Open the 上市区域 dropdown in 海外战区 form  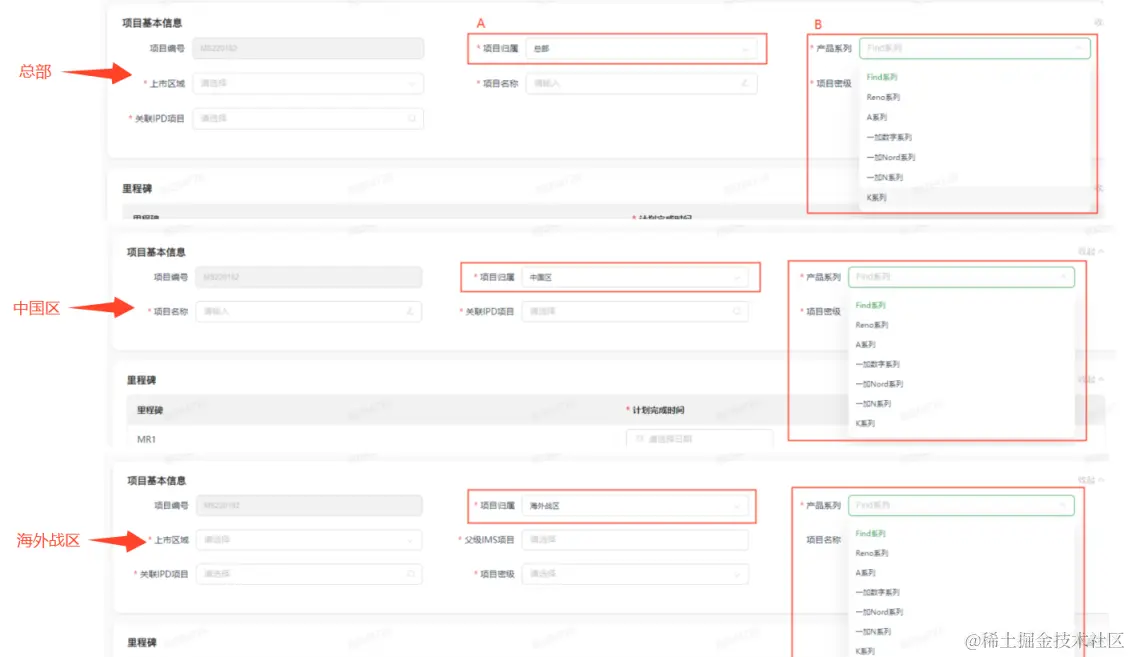309,539
